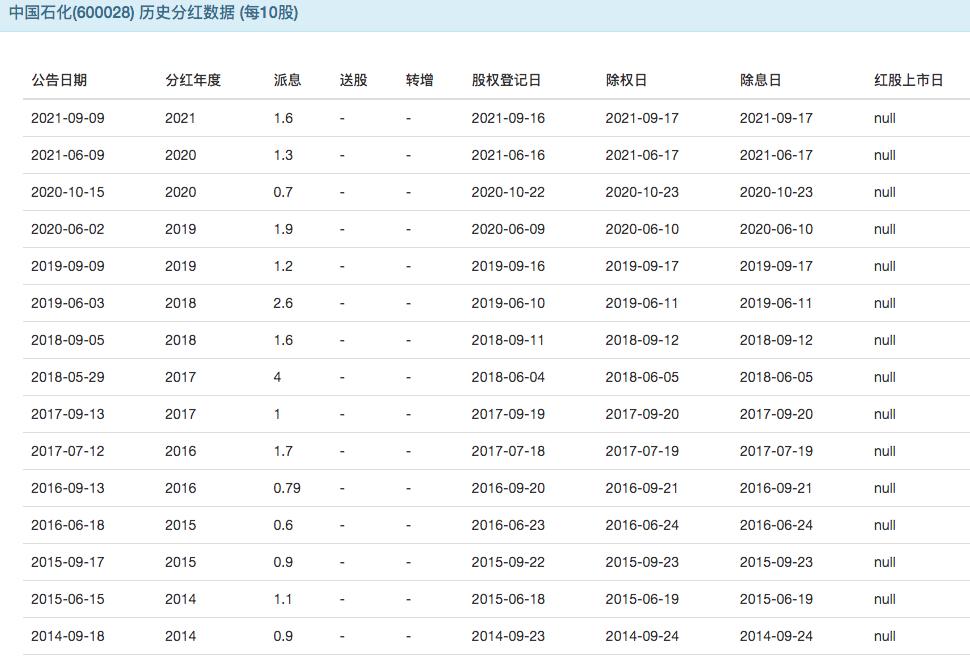Click the 红股上市日 column header
The width and height of the screenshot is (970, 661).
point(908,80)
